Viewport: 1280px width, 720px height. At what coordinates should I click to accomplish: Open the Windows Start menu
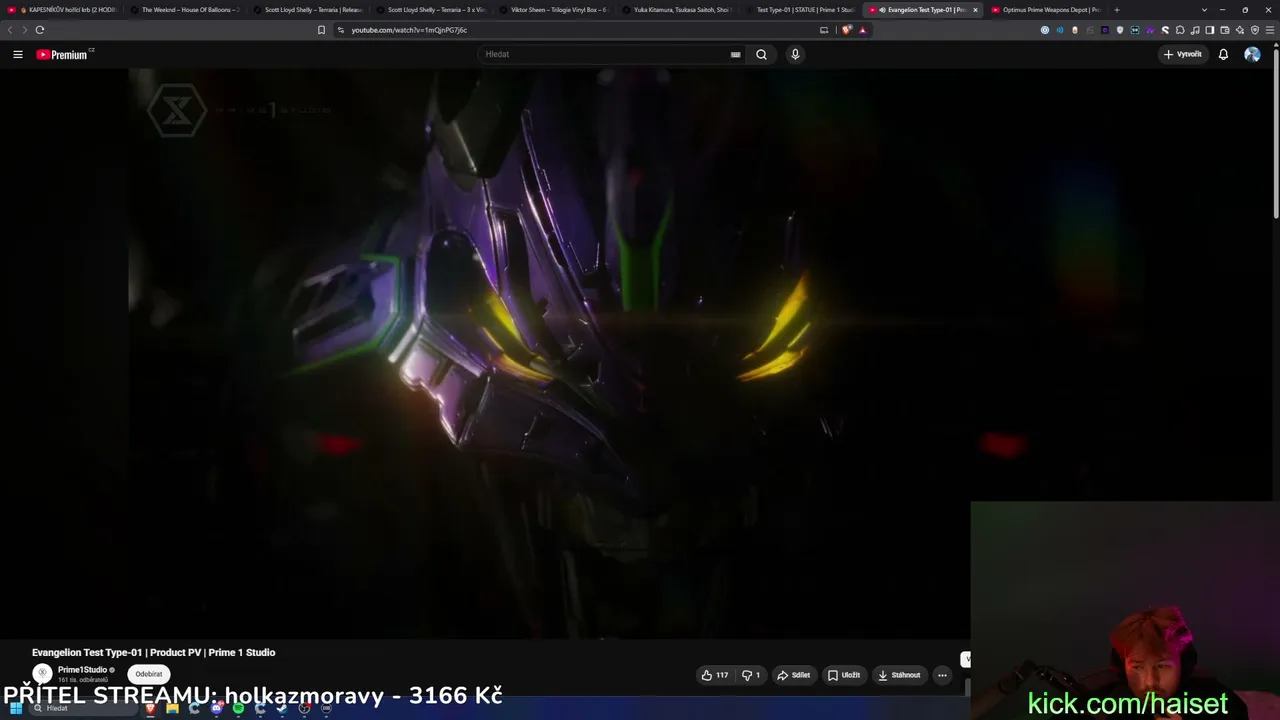coord(15,709)
